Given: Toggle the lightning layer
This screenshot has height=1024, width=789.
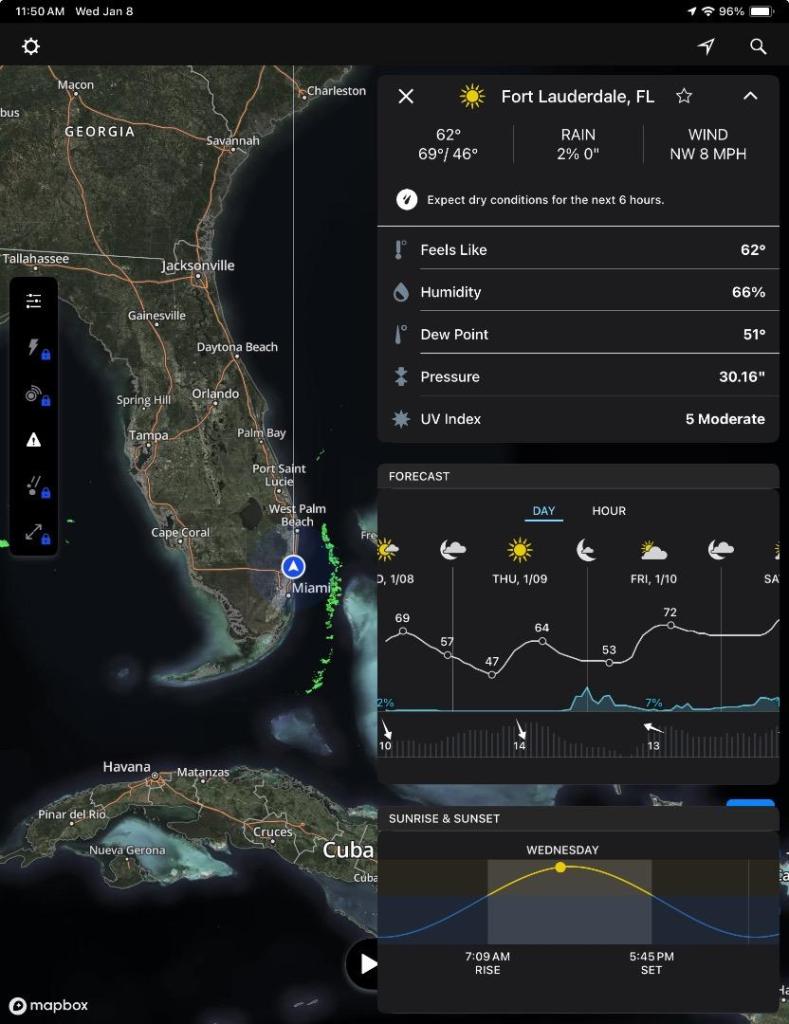Looking at the screenshot, I should [34, 348].
